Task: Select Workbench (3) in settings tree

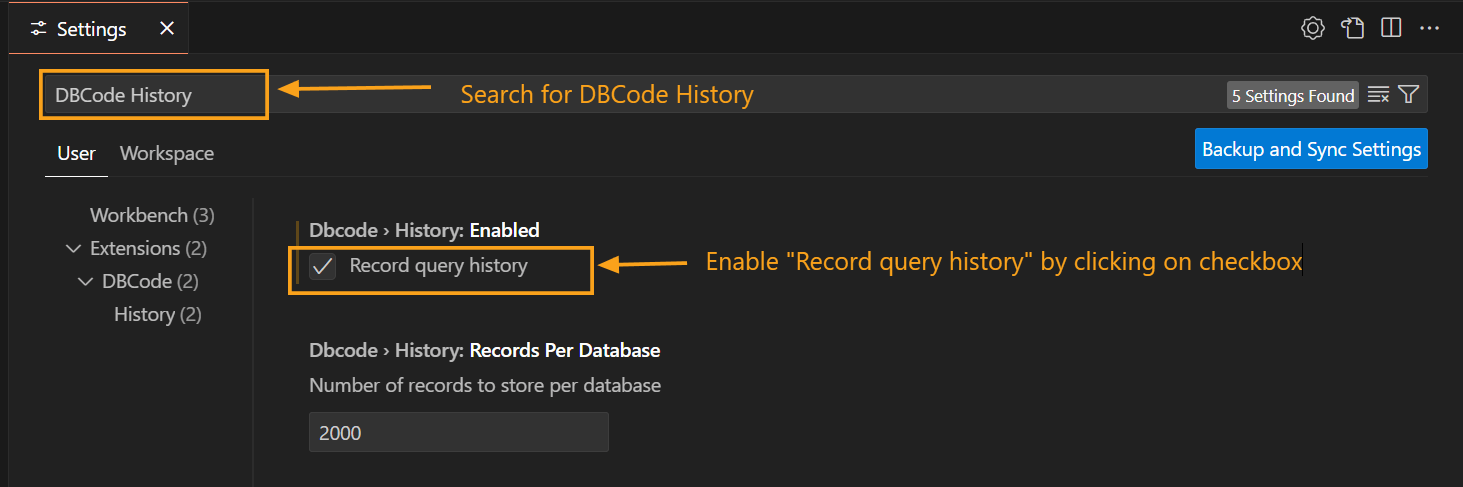Action: [152, 215]
